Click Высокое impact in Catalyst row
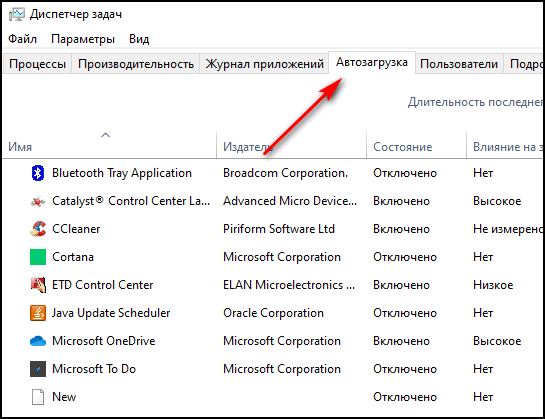This screenshot has height=419, width=545. click(497, 201)
